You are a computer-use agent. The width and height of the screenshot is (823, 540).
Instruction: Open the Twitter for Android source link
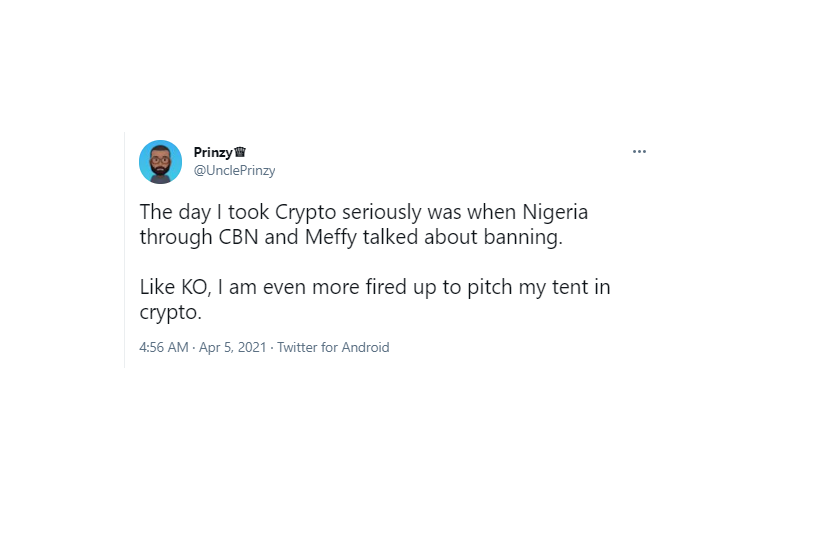[333, 347]
